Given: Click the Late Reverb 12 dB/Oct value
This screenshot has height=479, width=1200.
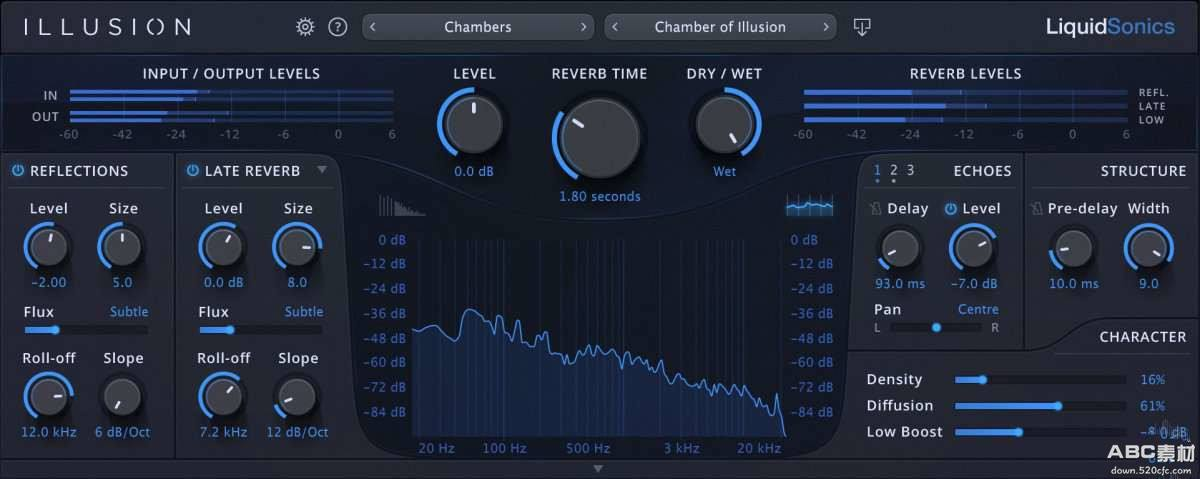Looking at the screenshot, I should click(x=298, y=432).
